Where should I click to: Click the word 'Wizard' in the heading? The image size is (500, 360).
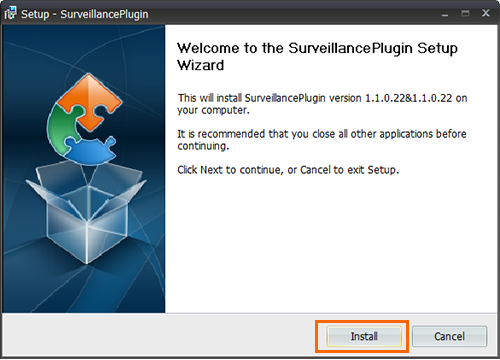click(x=200, y=65)
